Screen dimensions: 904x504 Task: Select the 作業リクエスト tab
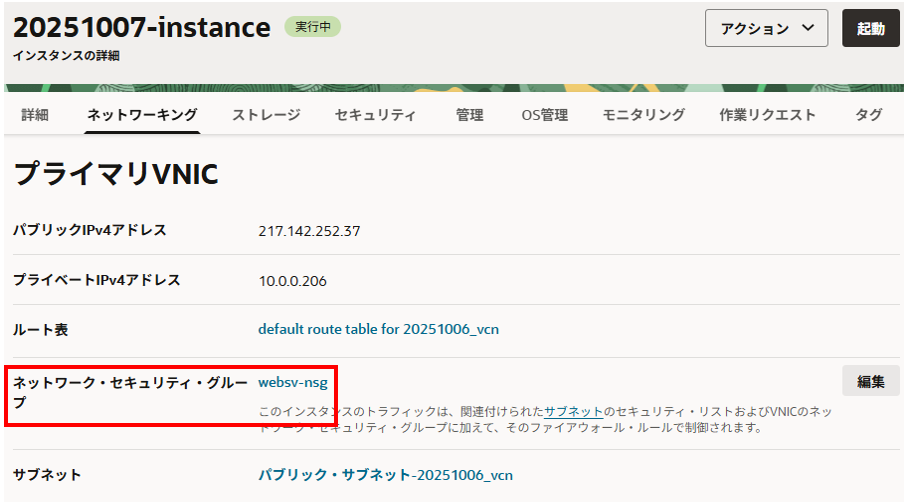[x=767, y=115]
